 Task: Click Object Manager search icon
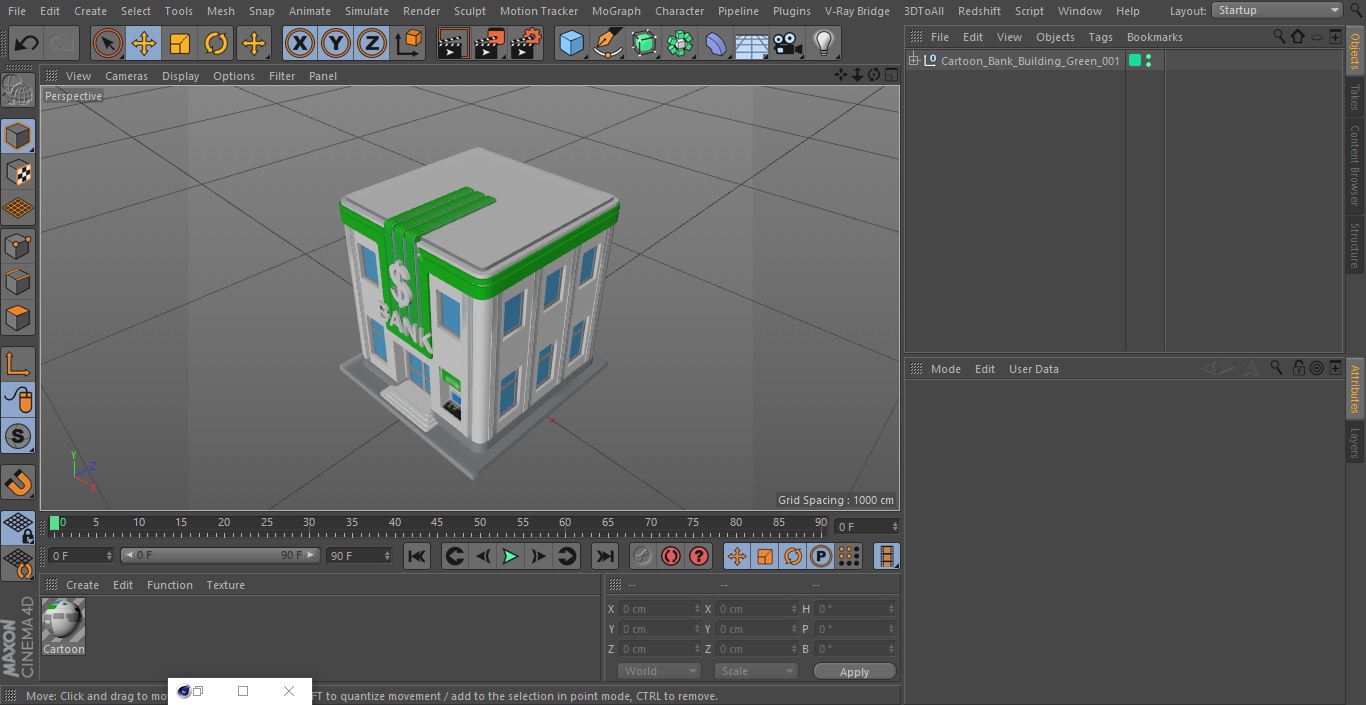pos(1278,36)
